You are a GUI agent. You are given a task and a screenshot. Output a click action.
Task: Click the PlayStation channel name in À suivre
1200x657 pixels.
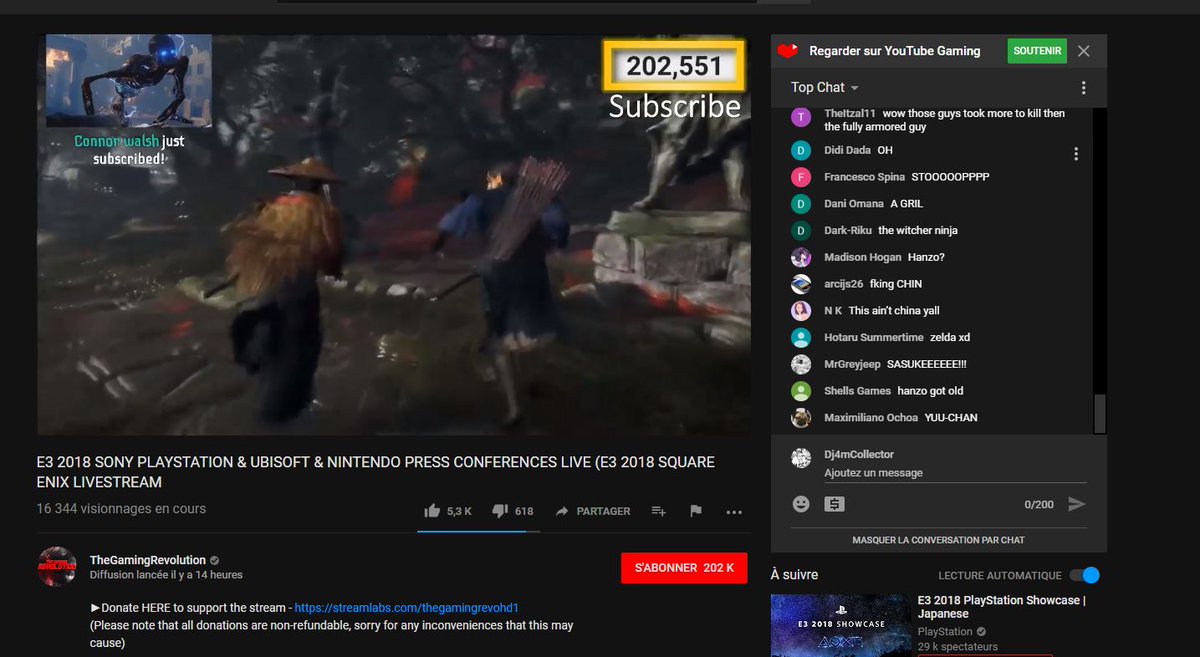tap(945, 632)
